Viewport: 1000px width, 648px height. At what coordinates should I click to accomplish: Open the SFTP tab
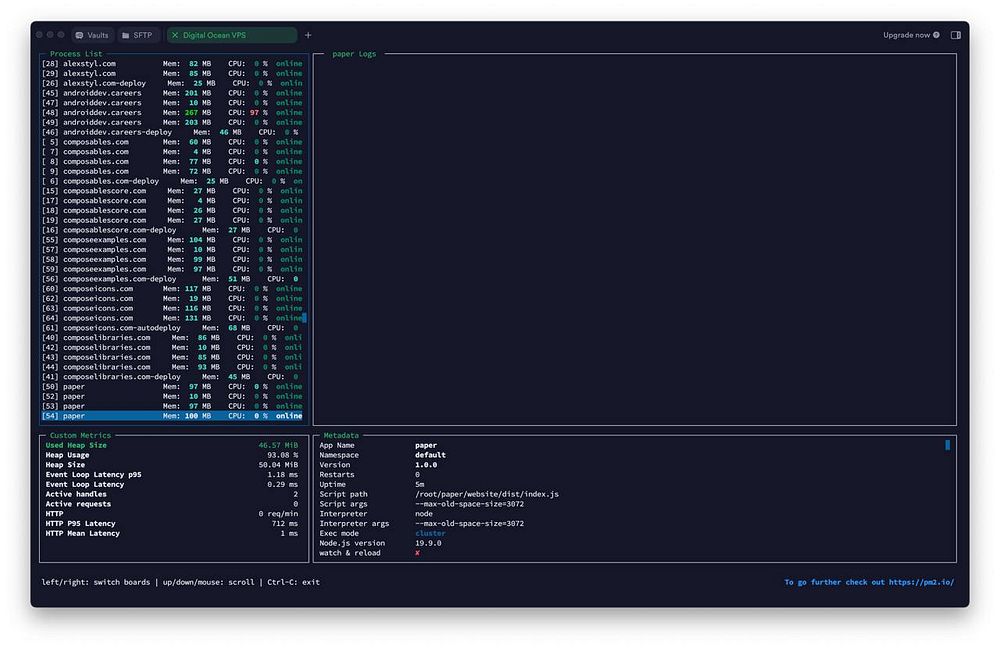point(137,35)
